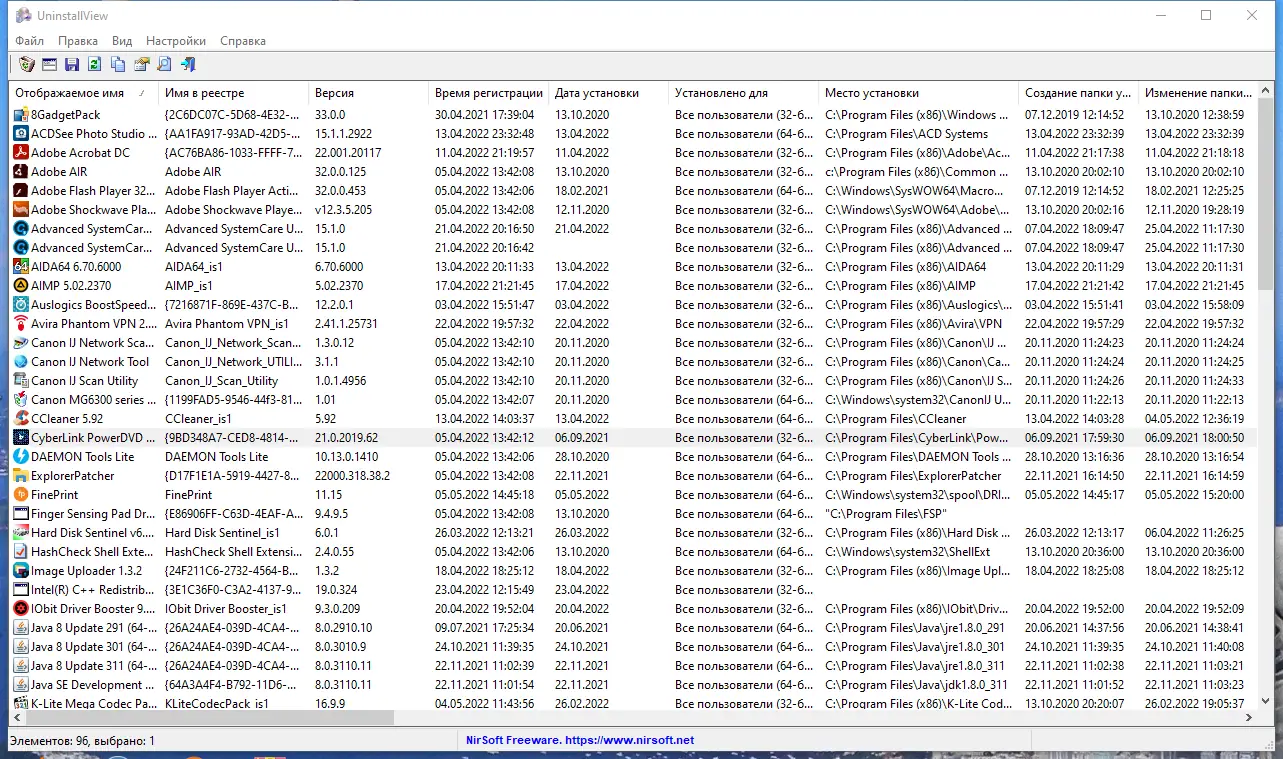1283x759 pixels.
Task: Click registry name cell AIMP_is1
Action: coord(189,286)
